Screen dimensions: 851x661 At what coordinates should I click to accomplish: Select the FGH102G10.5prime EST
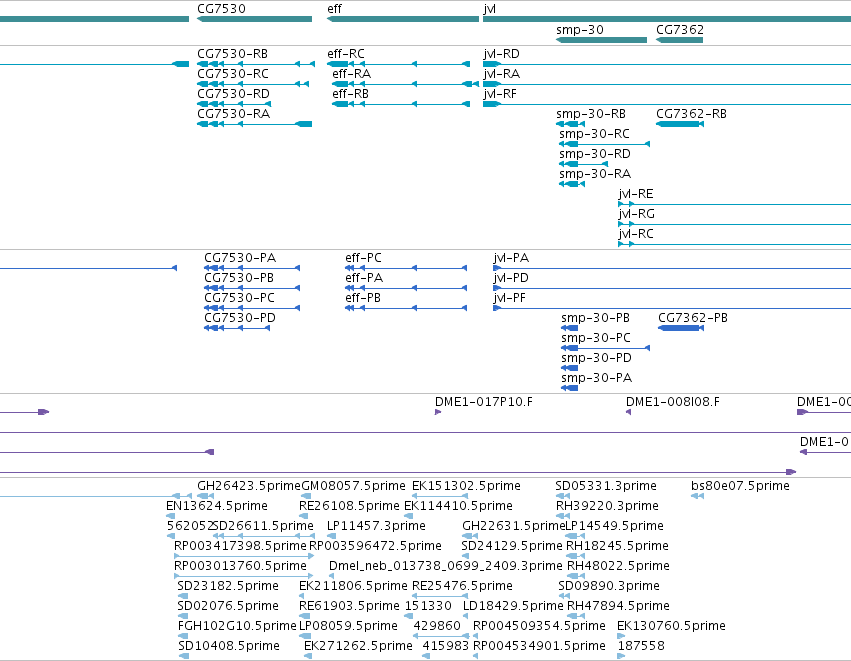tap(183, 637)
